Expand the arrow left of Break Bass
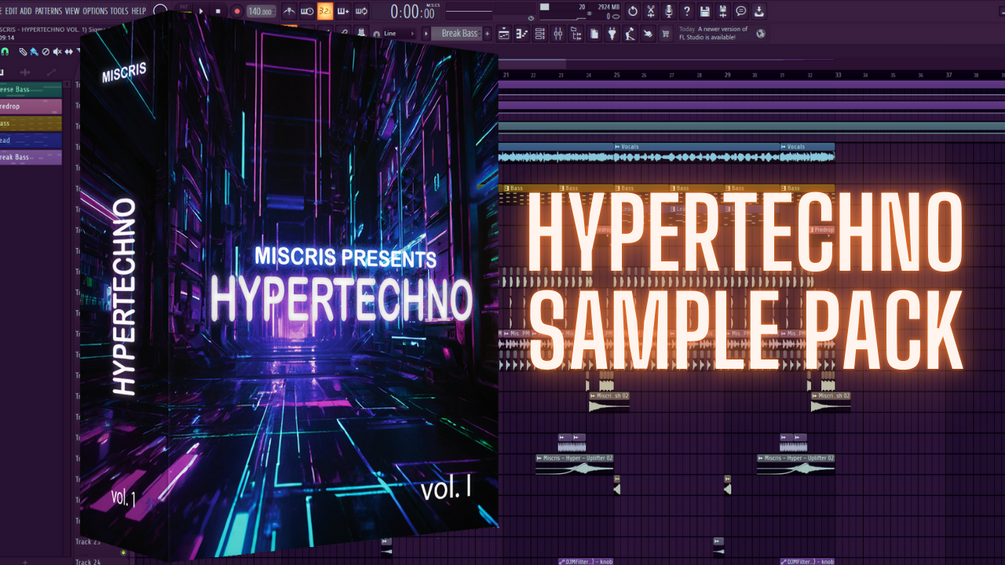Viewport: 1005px width, 565px height. (426, 33)
